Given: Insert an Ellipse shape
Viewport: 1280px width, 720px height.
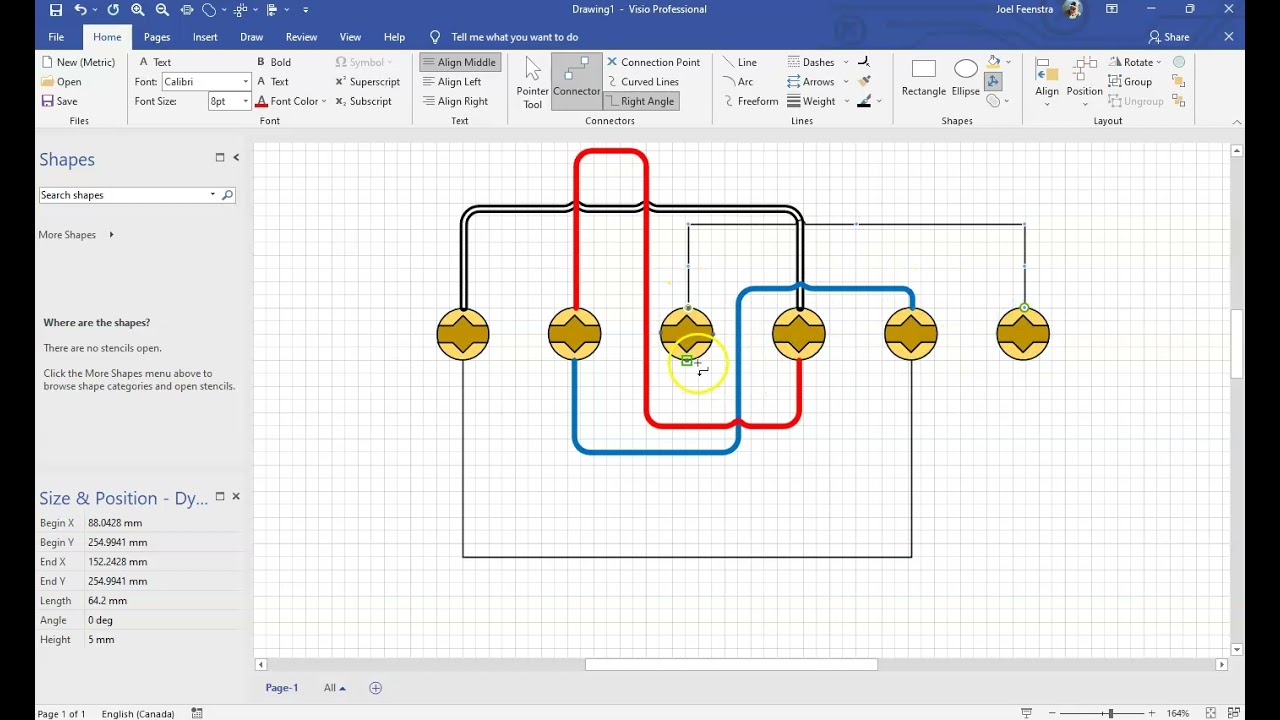Looking at the screenshot, I should [x=966, y=78].
